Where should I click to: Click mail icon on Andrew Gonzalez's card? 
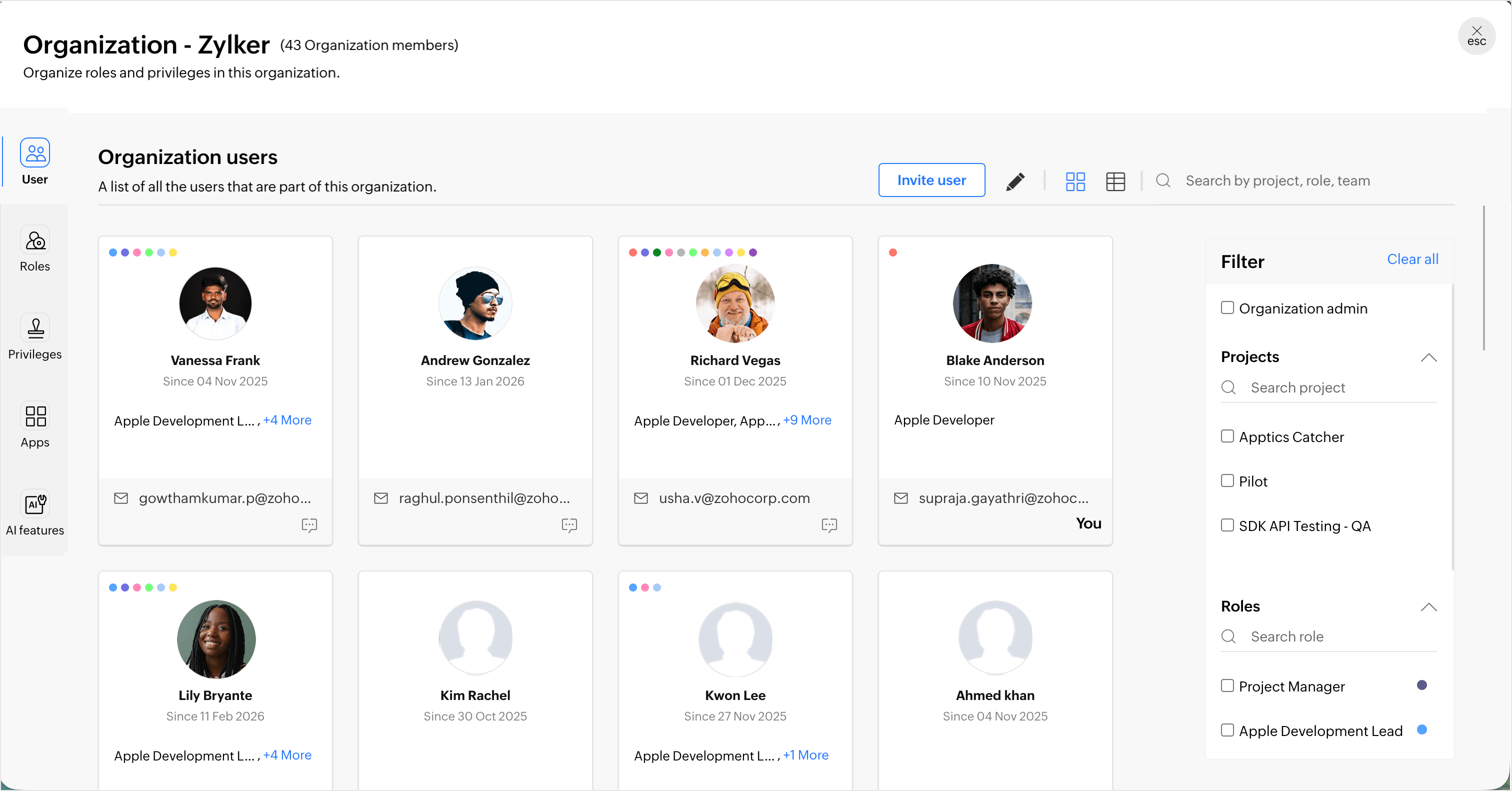click(x=381, y=498)
